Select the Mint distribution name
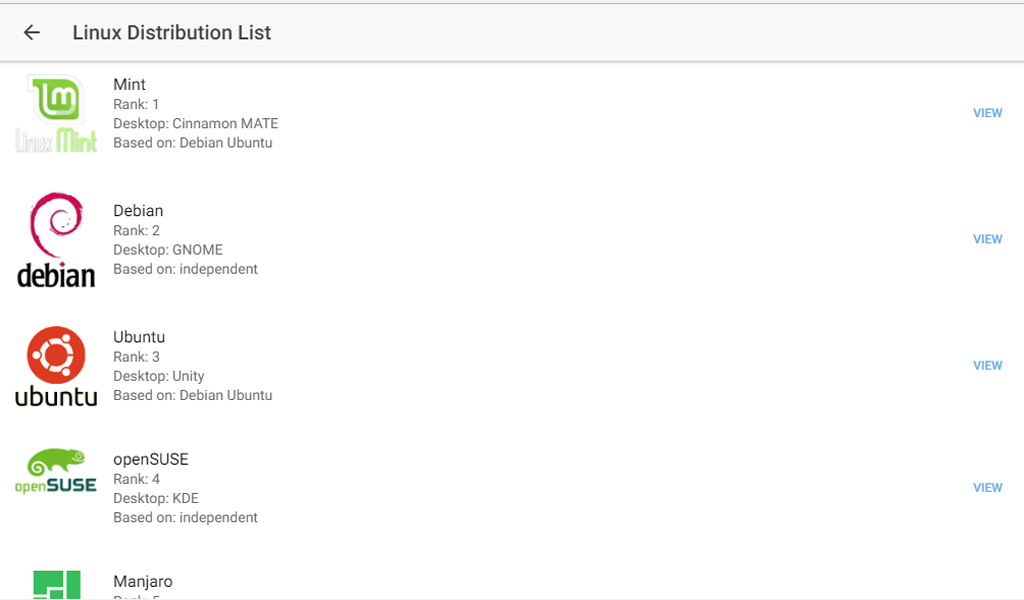Viewport: 1024px width, 600px height. click(x=129, y=85)
